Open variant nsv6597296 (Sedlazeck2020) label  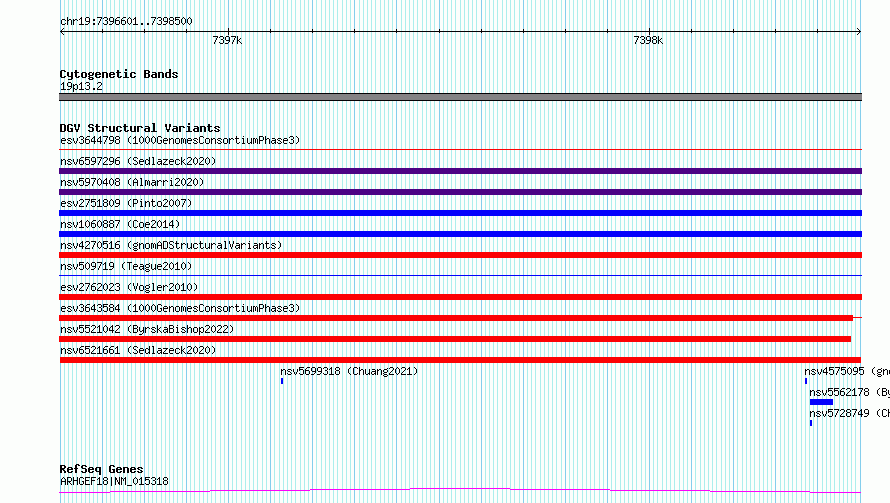click(138, 161)
